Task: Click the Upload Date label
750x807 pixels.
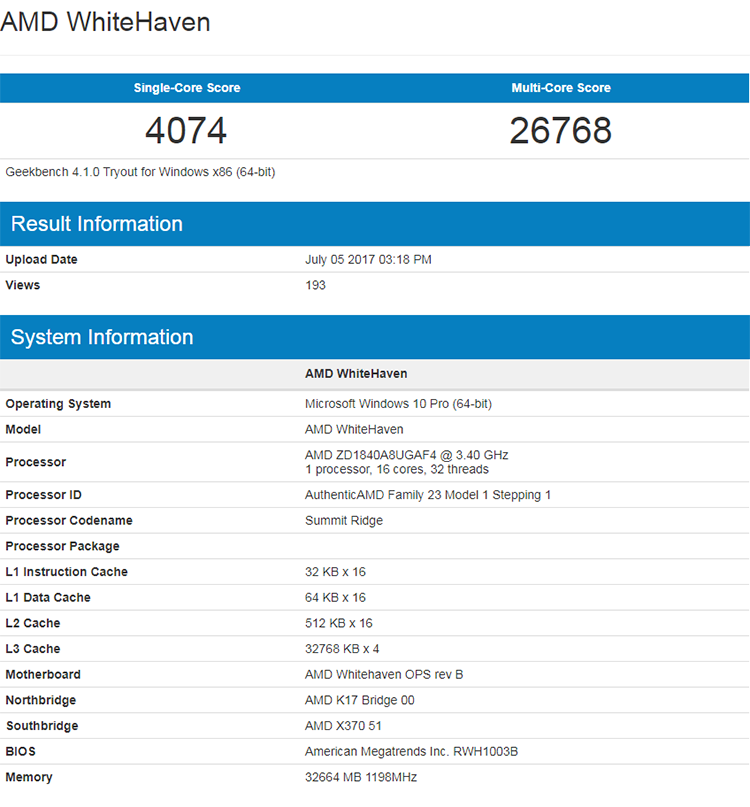Action: click(x=41, y=259)
